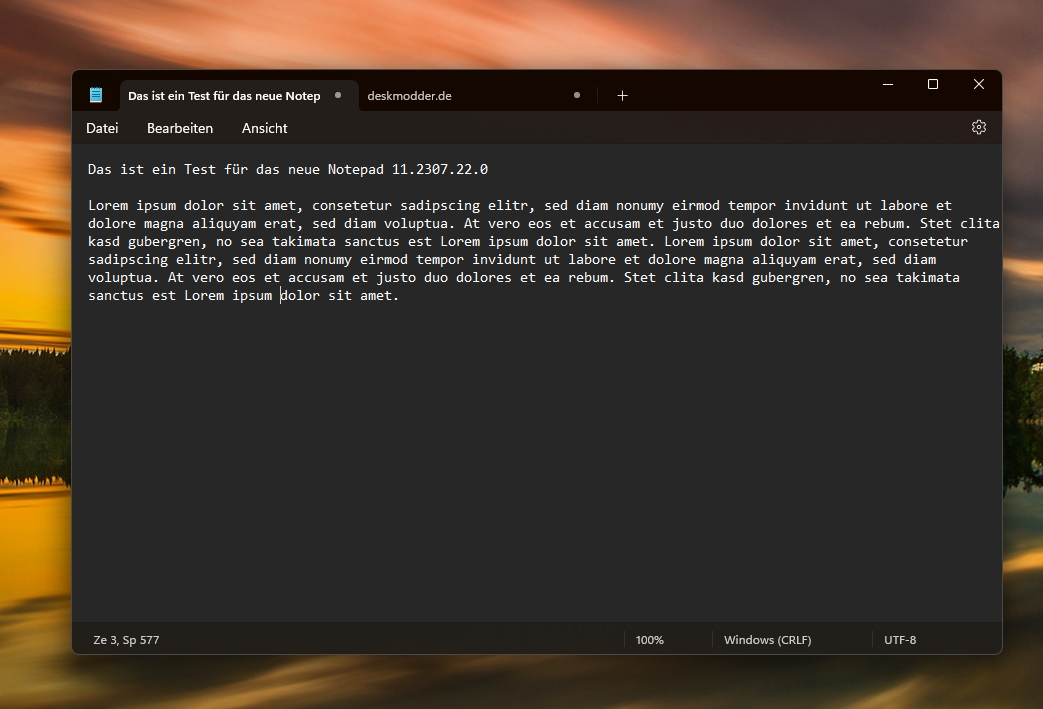This screenshot has height=709, width=1043.
Task: Switch to the deskmodder.de tab
Action: point(476,96)
